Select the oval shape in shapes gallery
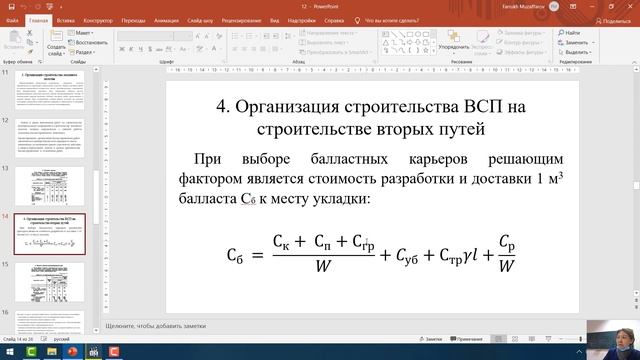This screenshot has width=640, height=360. tap(418, 34)
